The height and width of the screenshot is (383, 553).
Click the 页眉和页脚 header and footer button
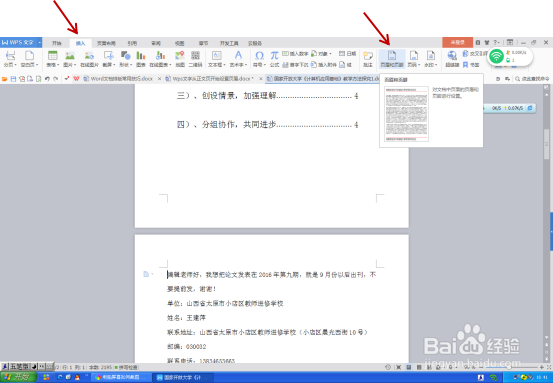pos(392,59)
